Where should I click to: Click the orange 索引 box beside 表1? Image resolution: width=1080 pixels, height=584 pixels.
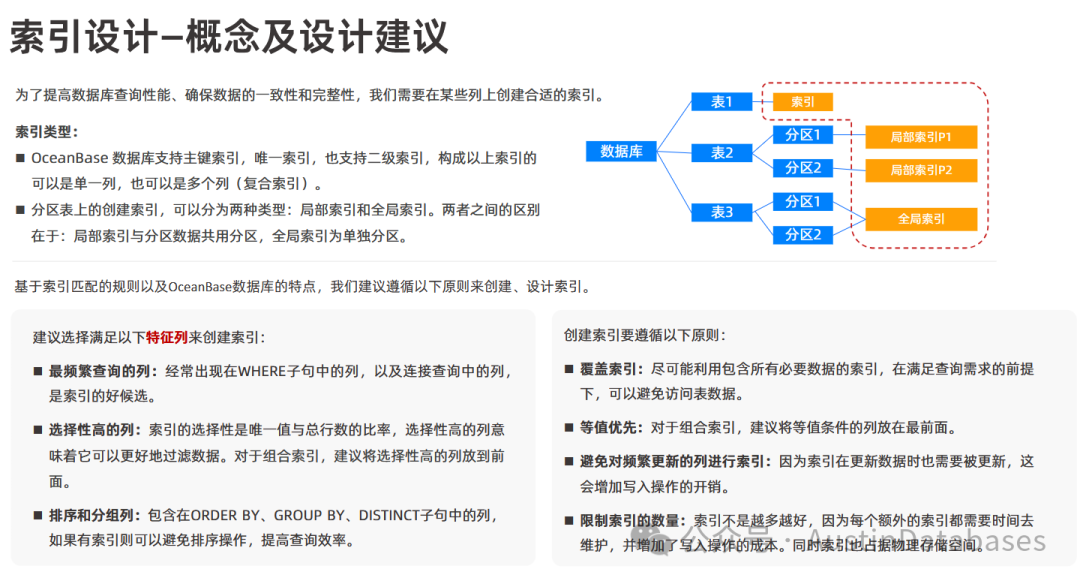[802, 102]
